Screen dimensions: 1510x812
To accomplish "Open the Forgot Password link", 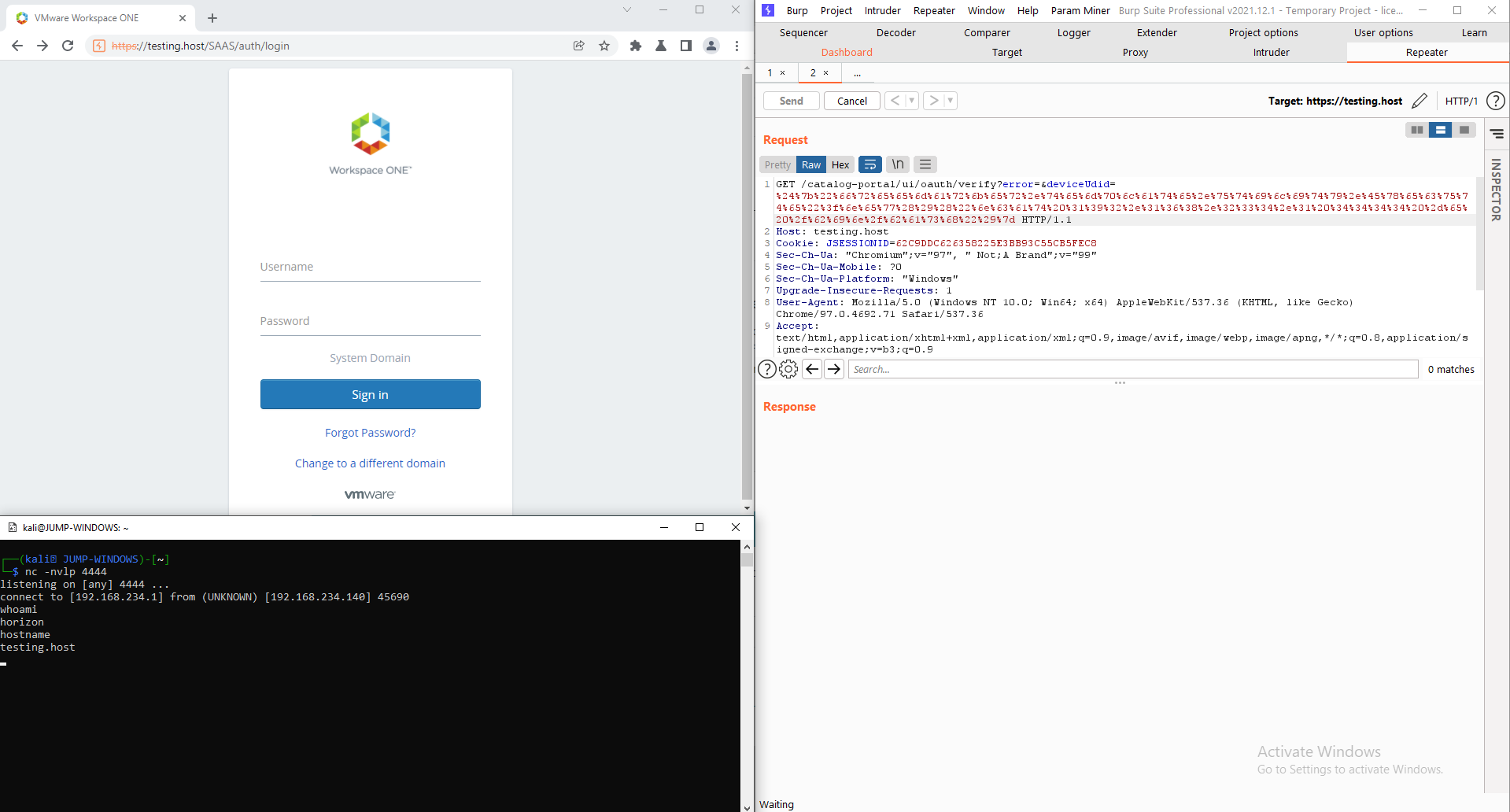I will pos(370,433).
